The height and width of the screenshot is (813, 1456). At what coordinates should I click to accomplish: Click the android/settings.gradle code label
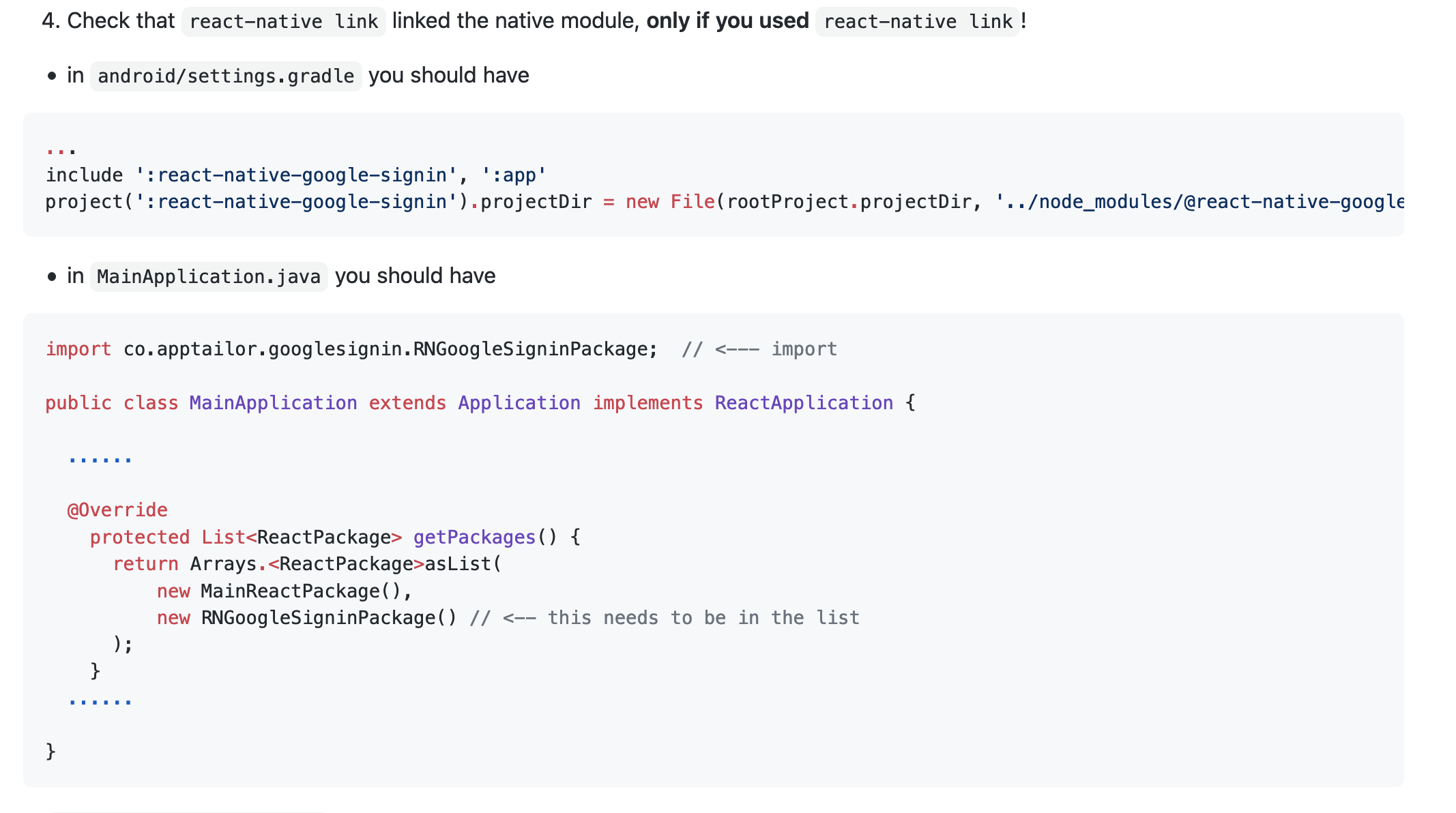point(226,76)
